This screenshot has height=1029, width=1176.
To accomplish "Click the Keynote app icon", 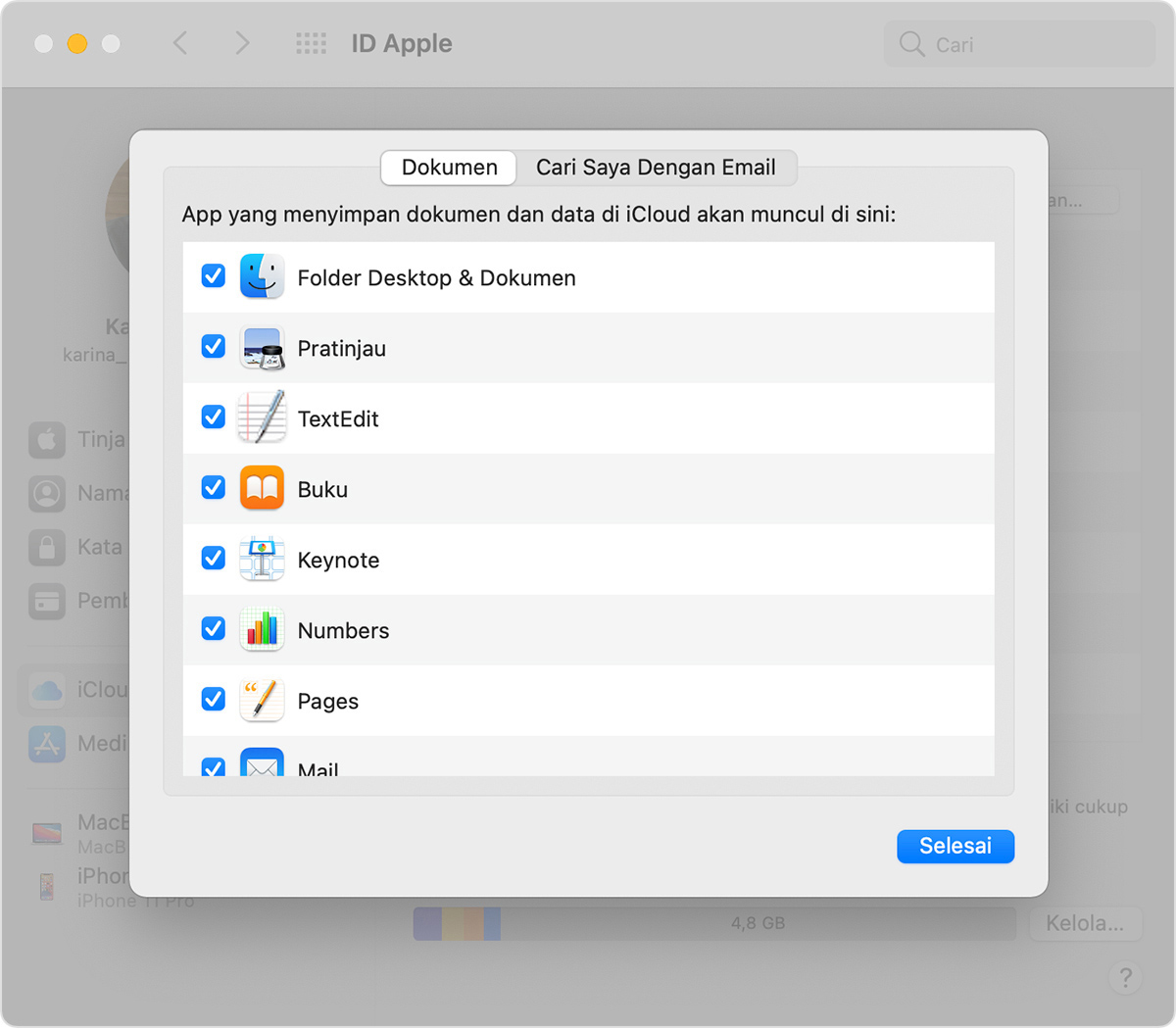I will click(x=262, y=559).
